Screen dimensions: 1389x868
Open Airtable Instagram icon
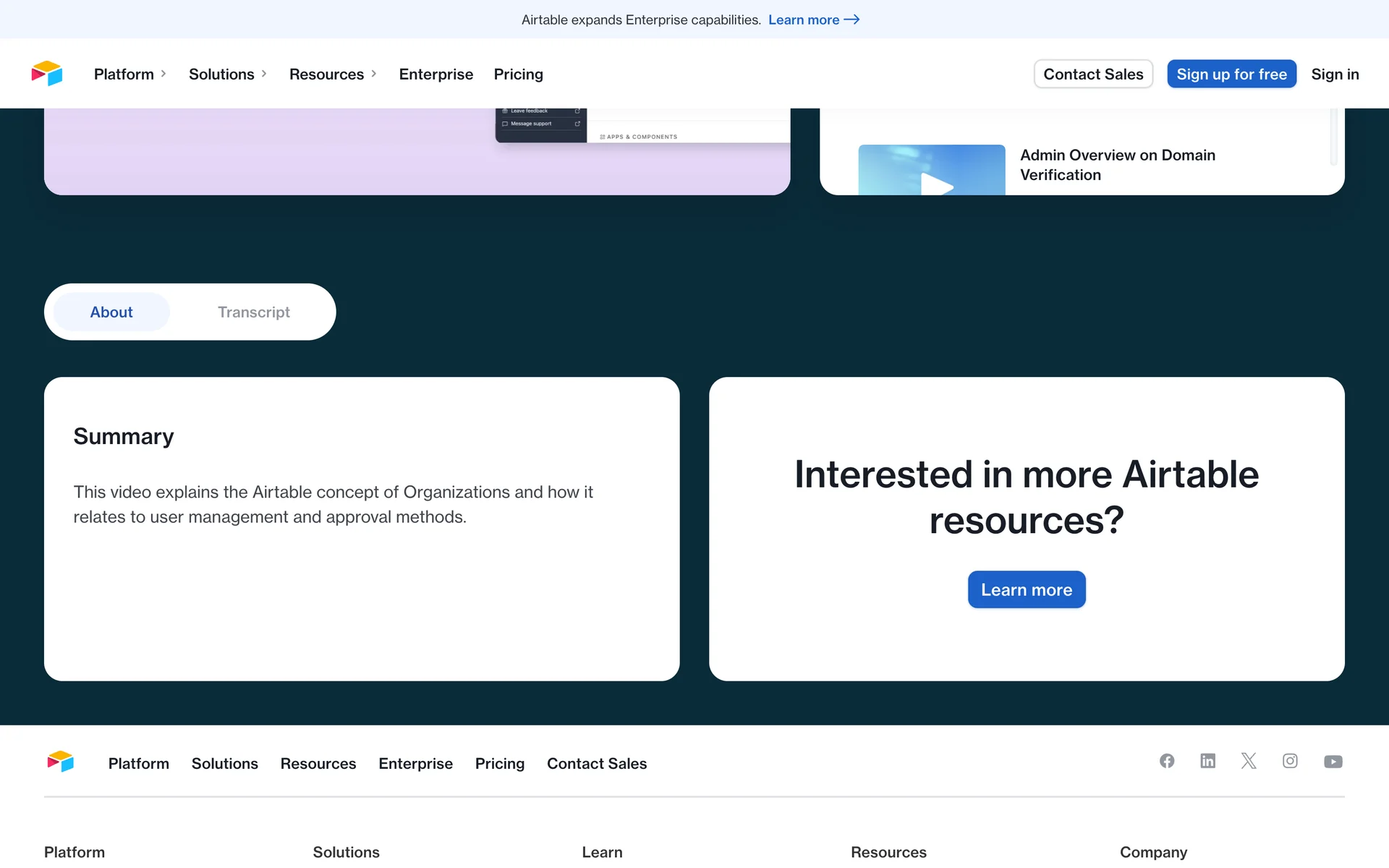[x=1290, y=761]
